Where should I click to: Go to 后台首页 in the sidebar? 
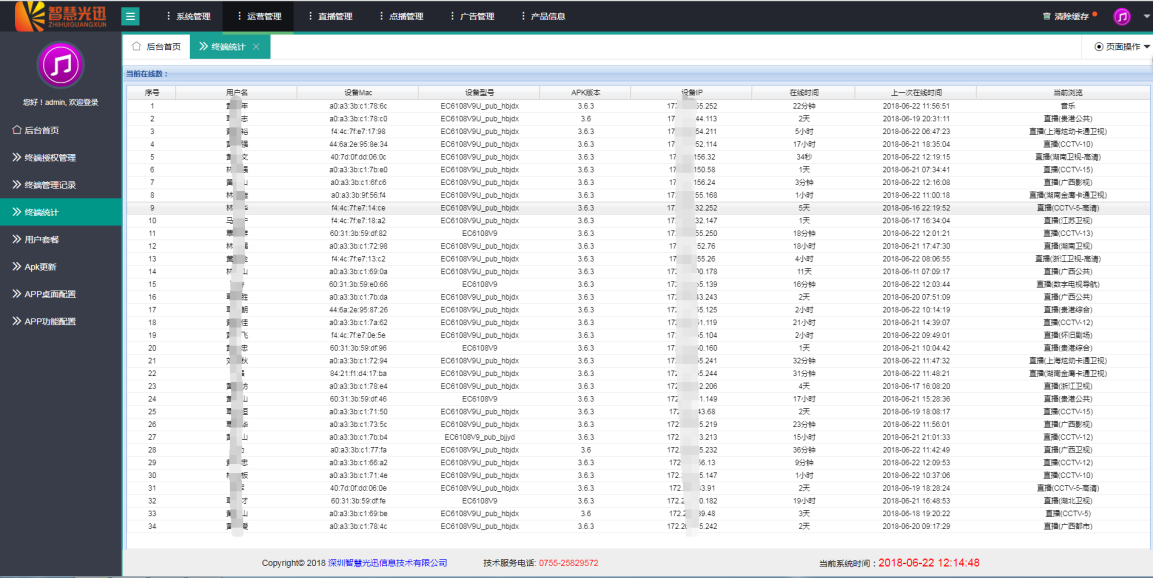pos(60,130)
